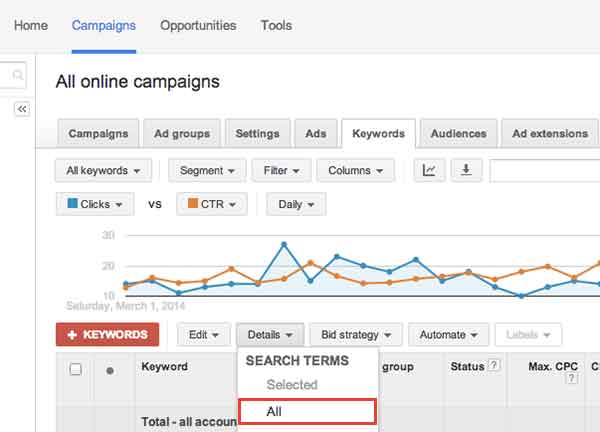Click the Status column help icon
600x432 pixels.
click(493, 367)
